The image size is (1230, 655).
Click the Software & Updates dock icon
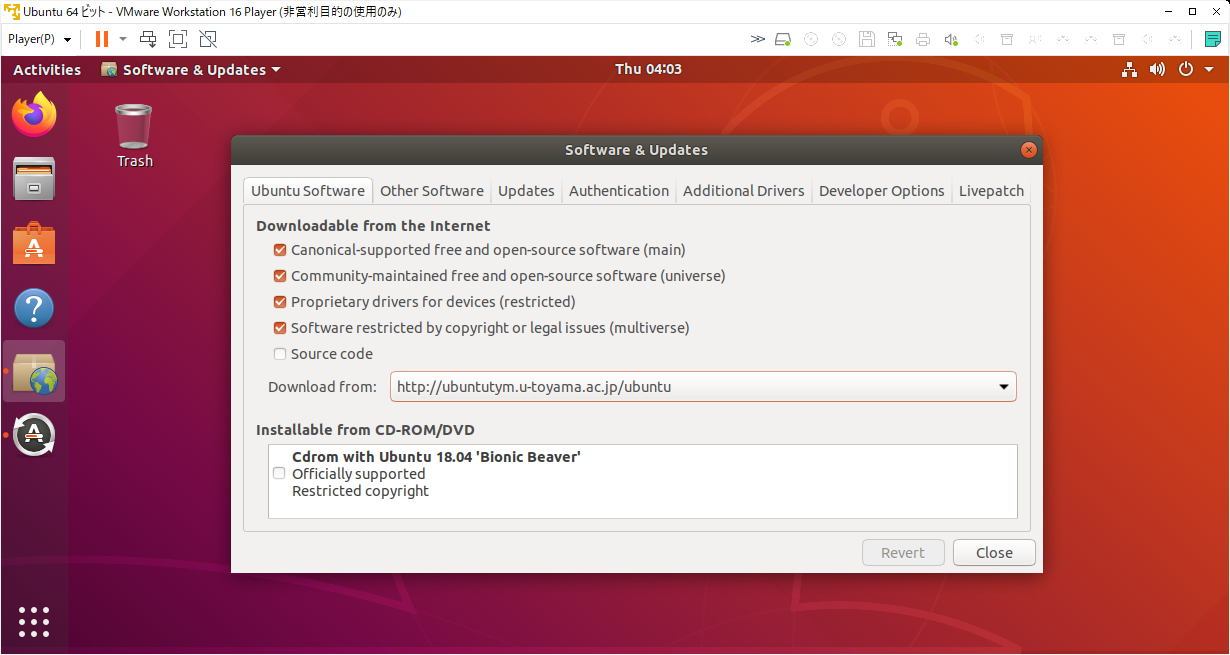34,372
